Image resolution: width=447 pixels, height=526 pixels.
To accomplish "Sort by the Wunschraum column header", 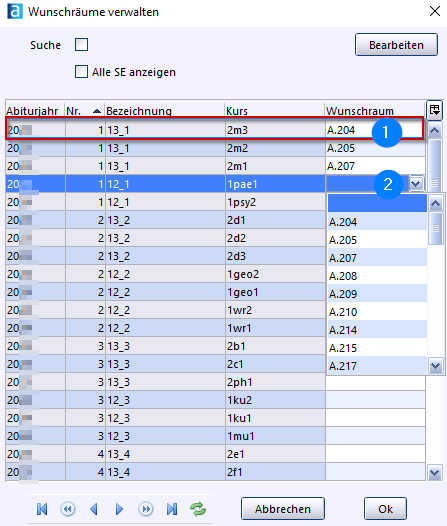I will tap(375, 110).
